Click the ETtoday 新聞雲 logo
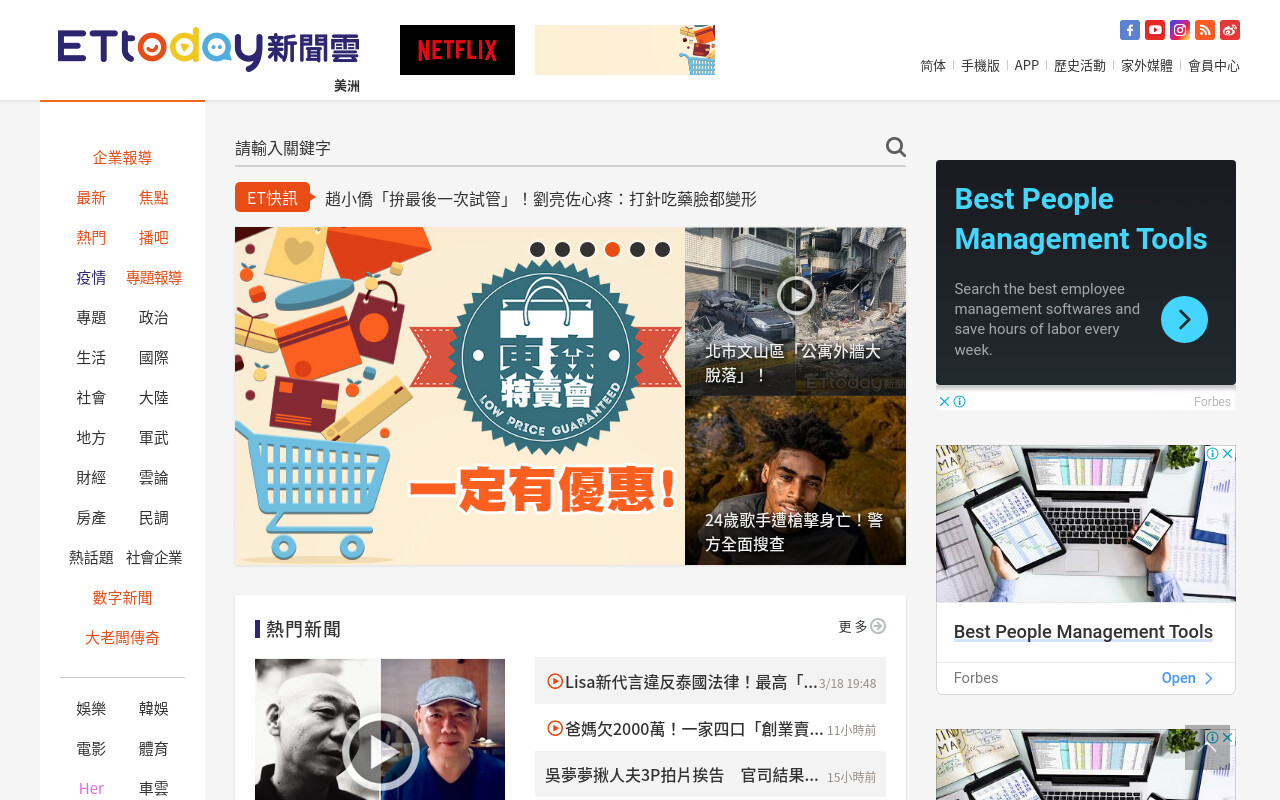 pos(208,49)
